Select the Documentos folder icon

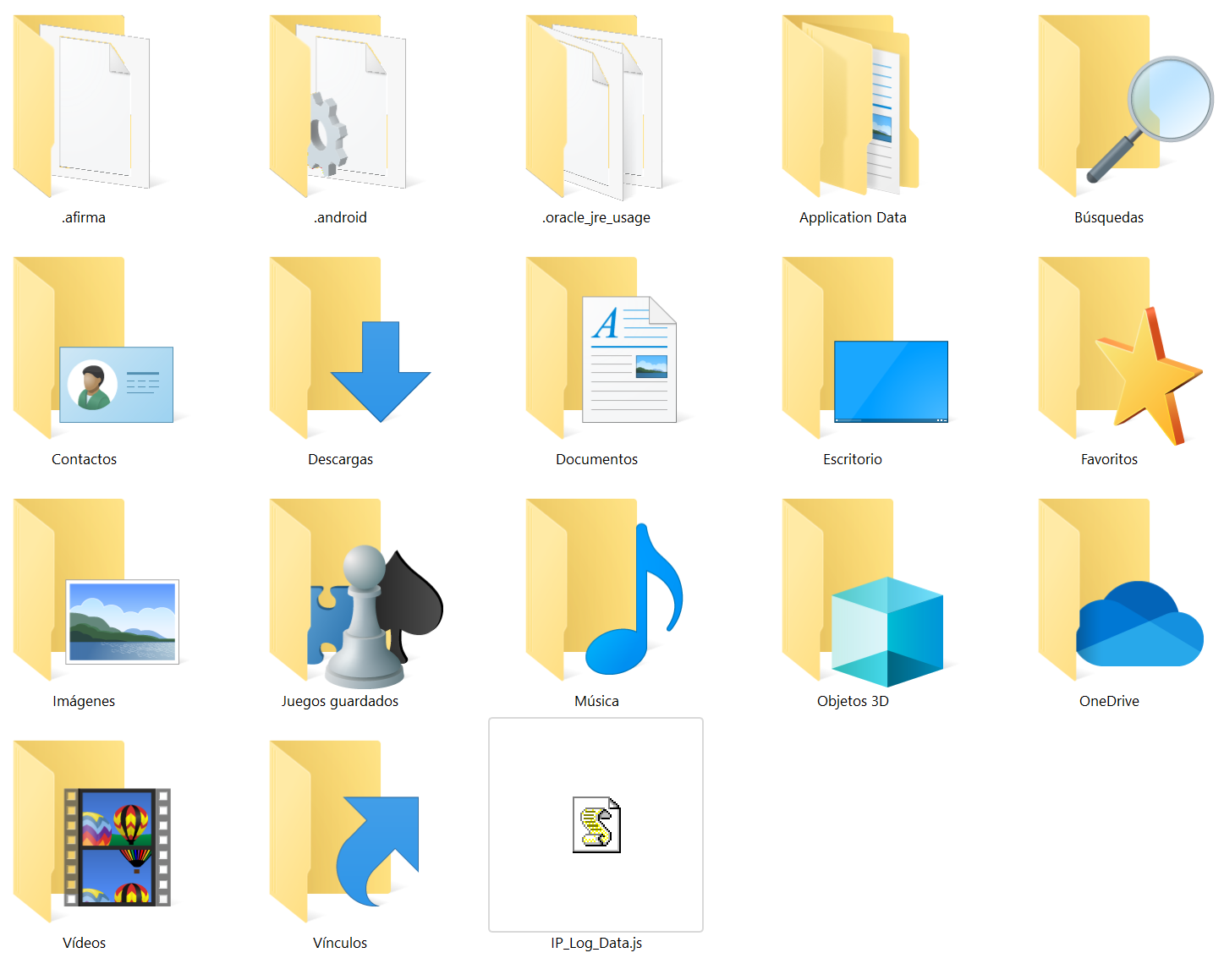pos(596,348)
